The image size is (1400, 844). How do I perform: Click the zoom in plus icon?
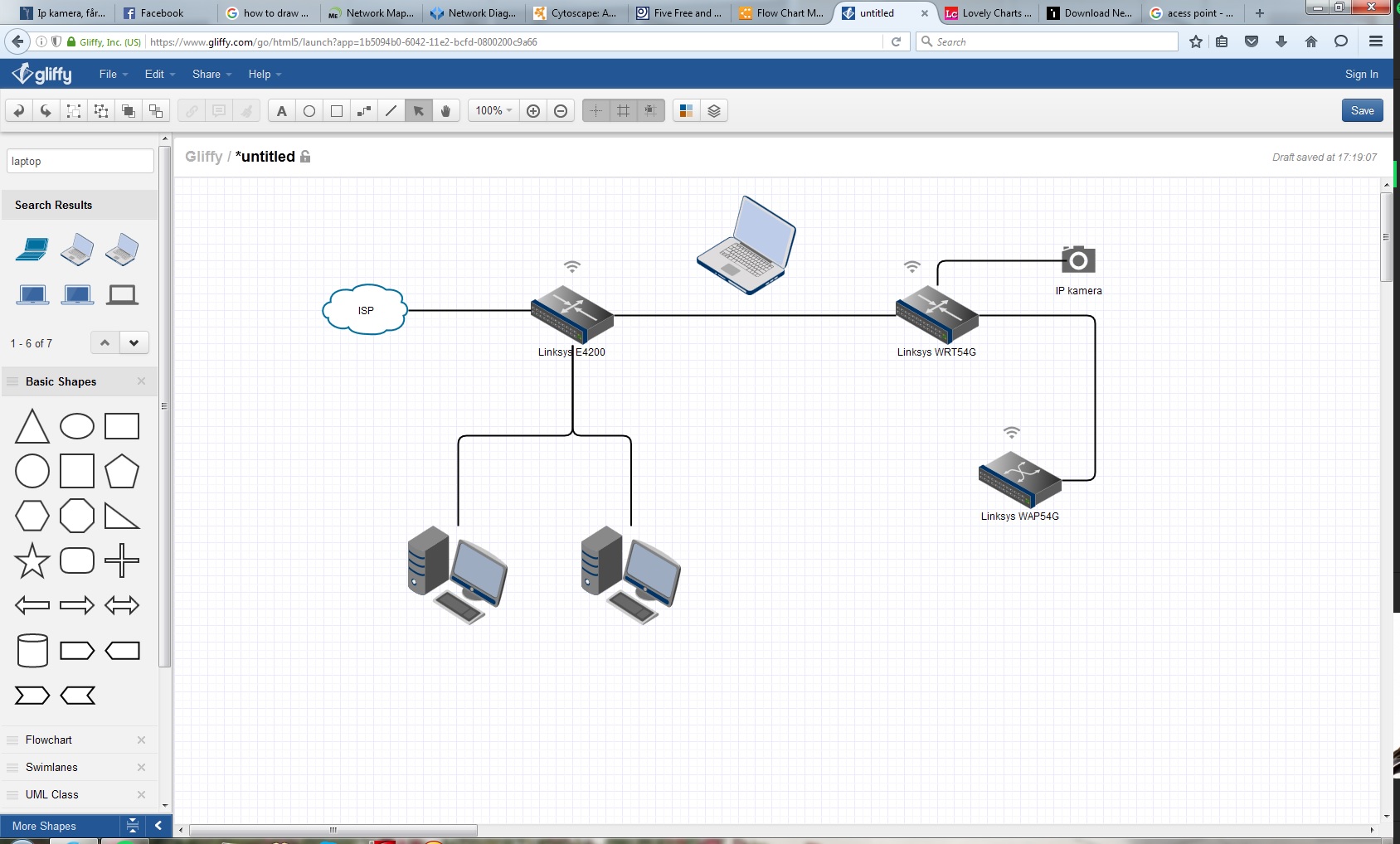pos(533,110)
